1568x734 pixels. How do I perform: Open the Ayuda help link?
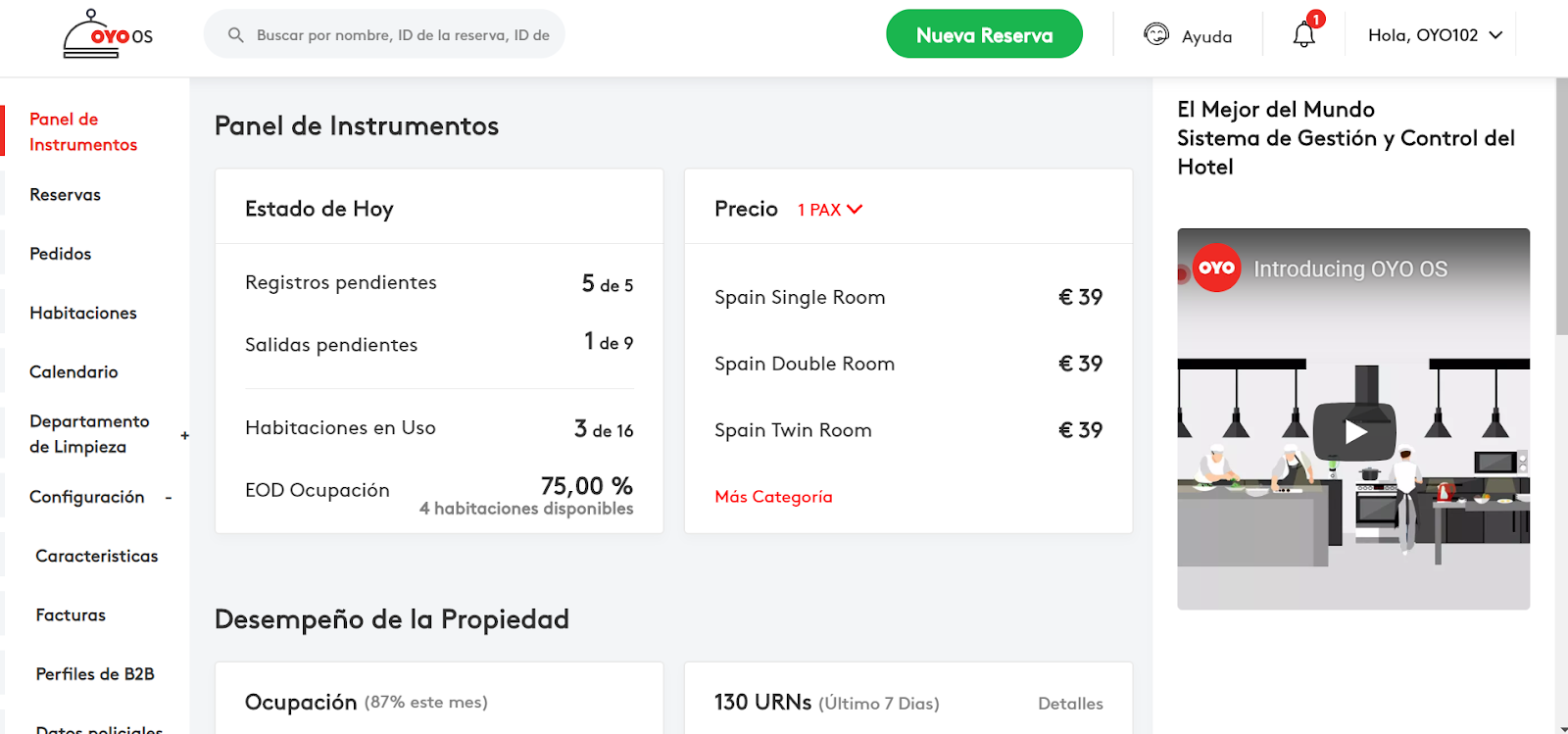coord(1206,36)
